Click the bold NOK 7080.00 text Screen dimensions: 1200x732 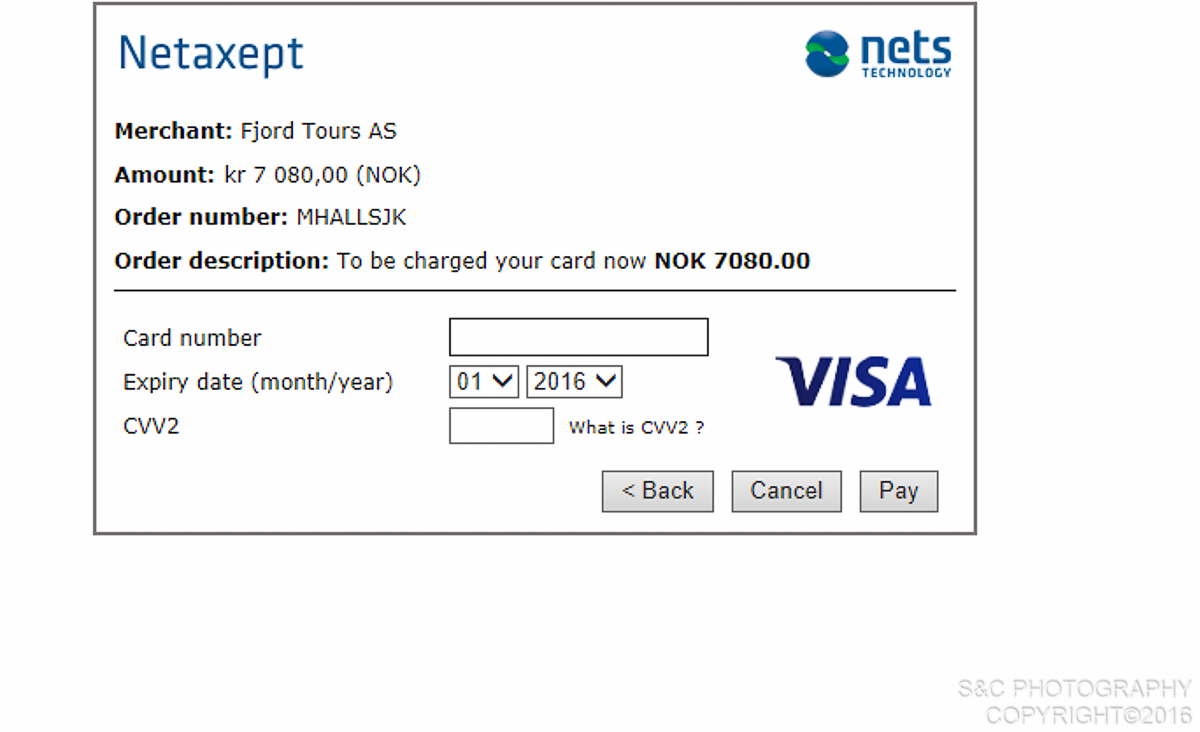tap(732, 262)
